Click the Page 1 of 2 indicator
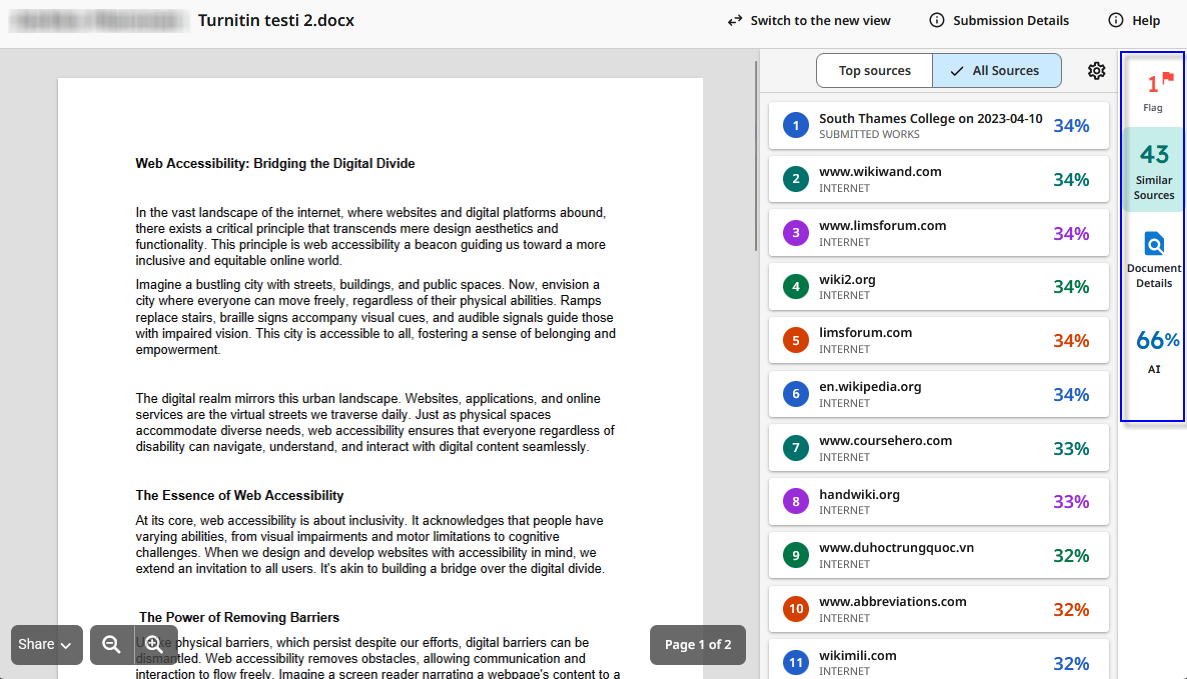 697,645
